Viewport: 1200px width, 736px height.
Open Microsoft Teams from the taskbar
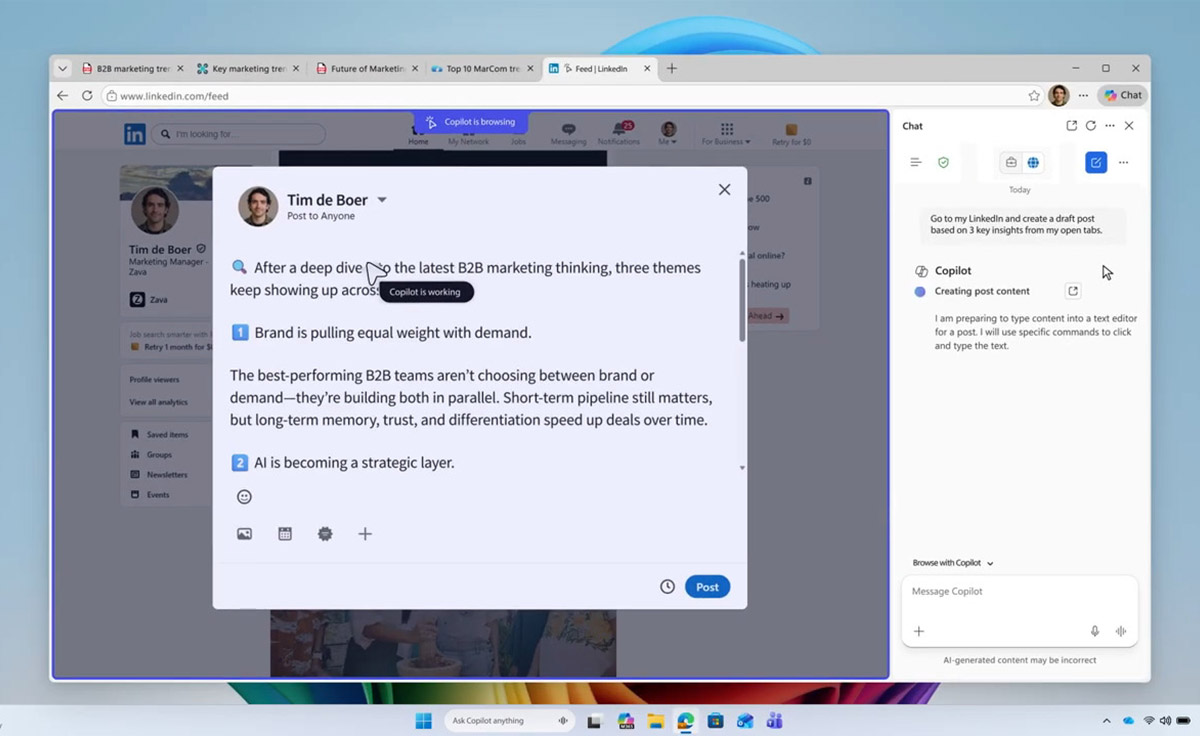(774, 720)
